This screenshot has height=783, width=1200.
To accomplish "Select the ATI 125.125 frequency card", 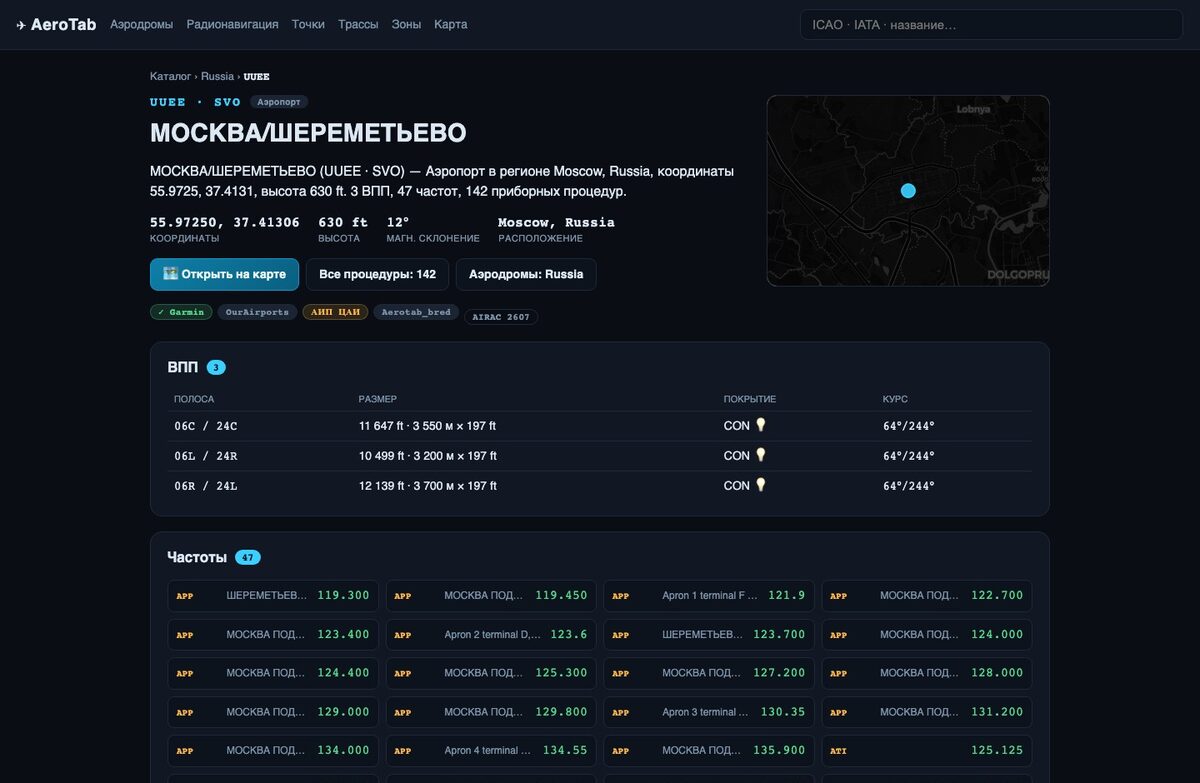I will tap(927, 750).
